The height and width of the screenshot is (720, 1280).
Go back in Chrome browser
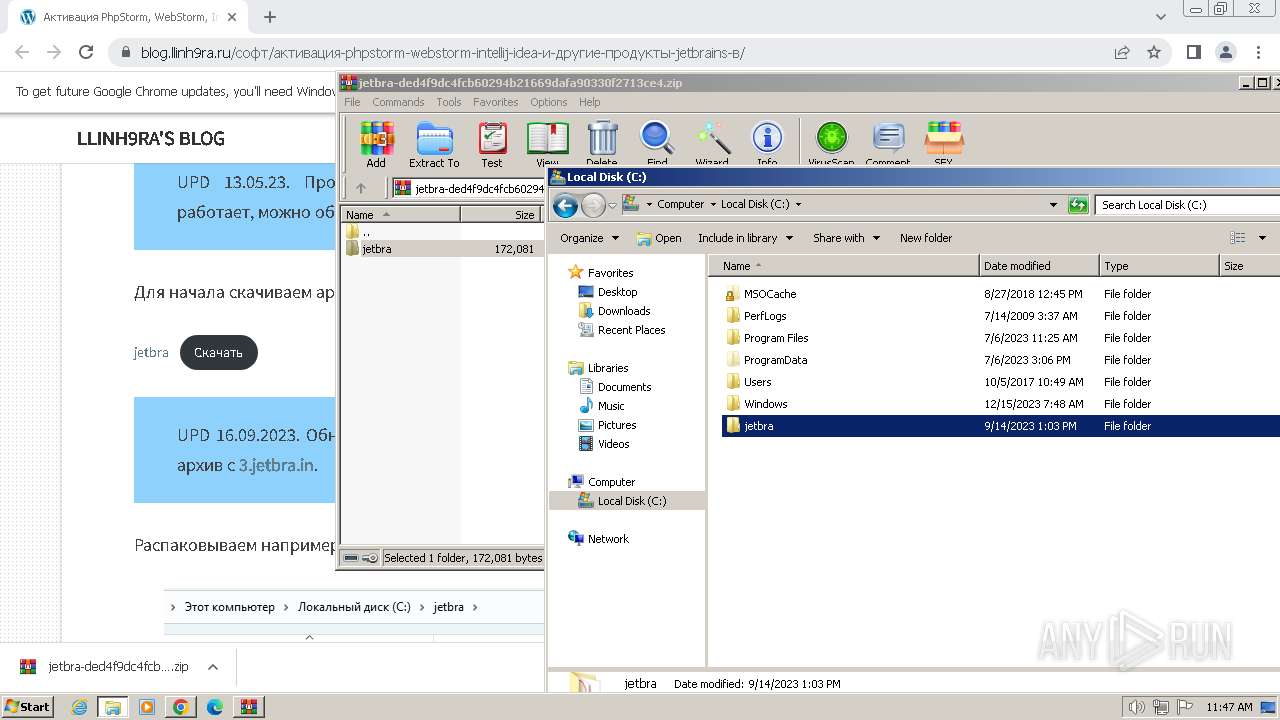pos(22,52)
